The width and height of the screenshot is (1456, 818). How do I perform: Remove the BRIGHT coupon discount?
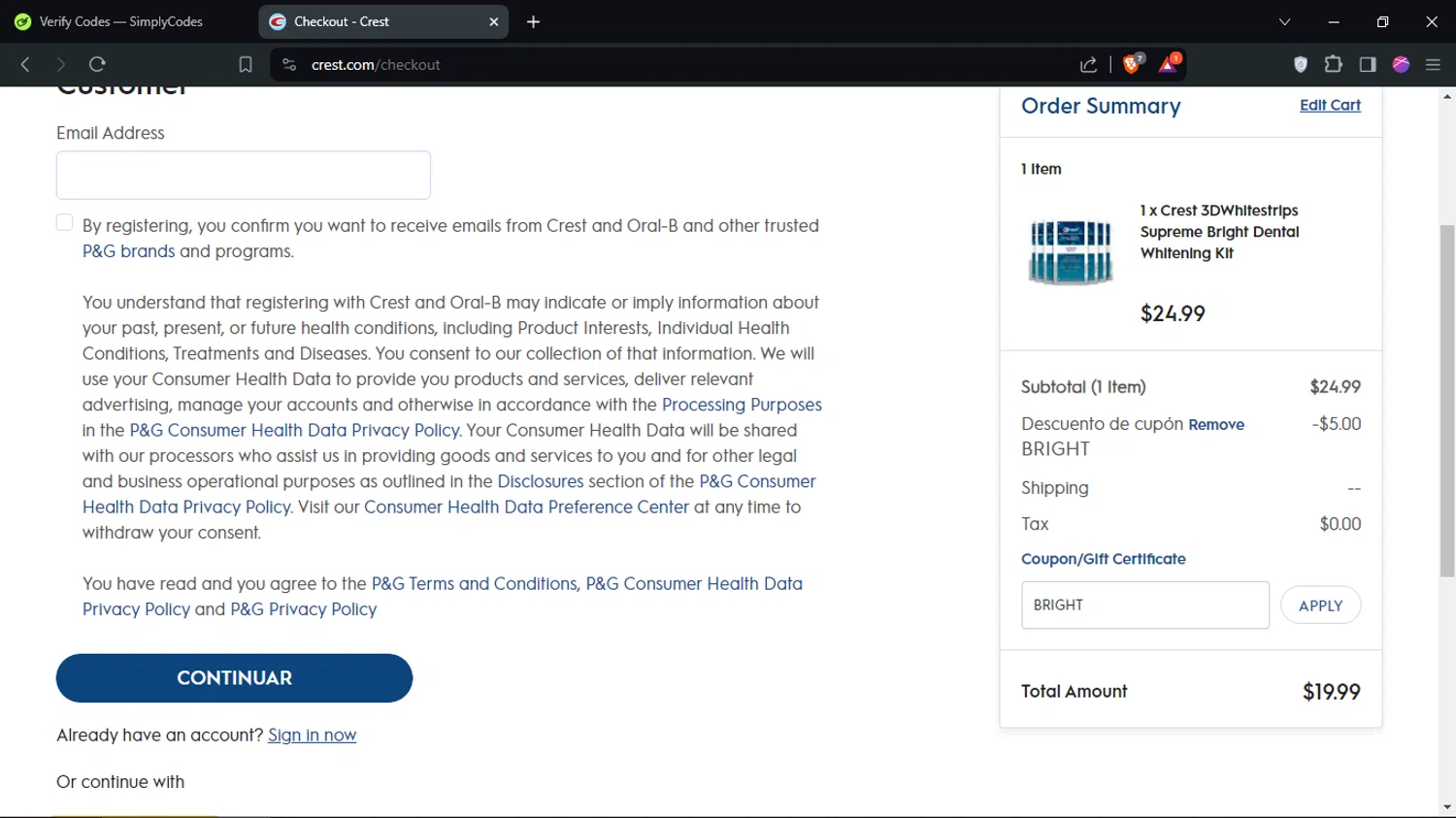[1216, 424]
